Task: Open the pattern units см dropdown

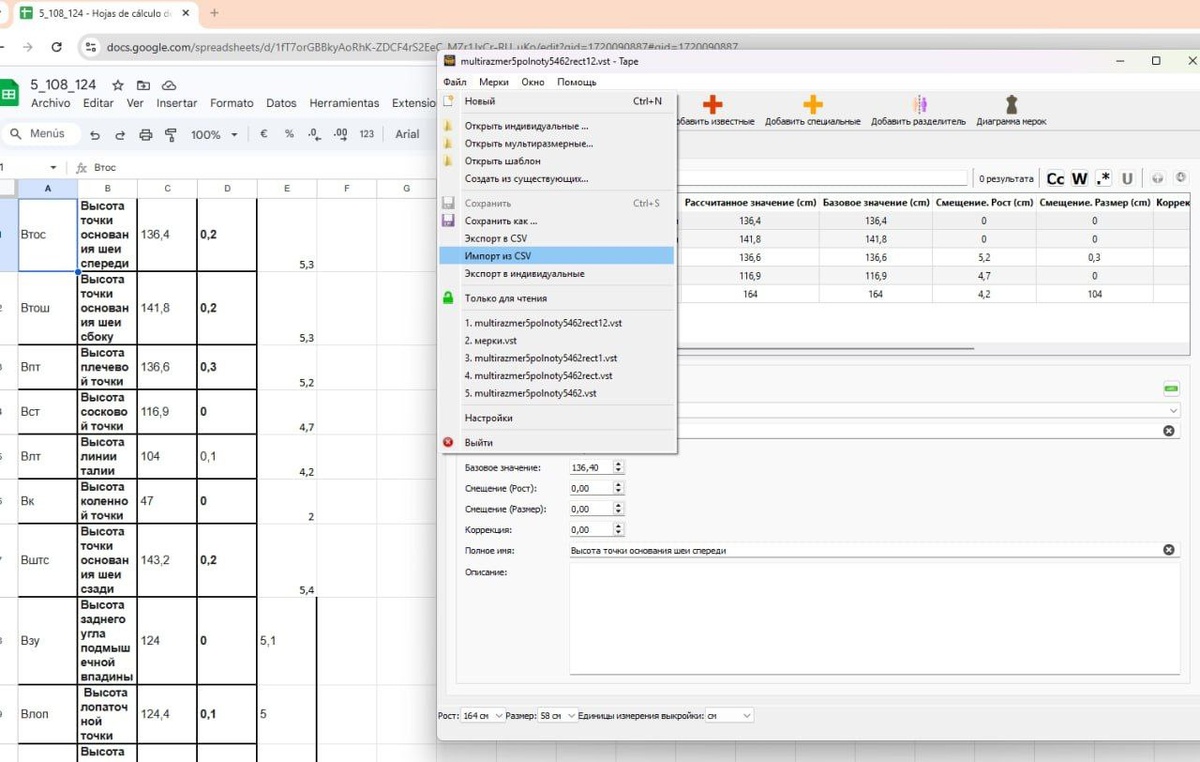Action: 729,716
